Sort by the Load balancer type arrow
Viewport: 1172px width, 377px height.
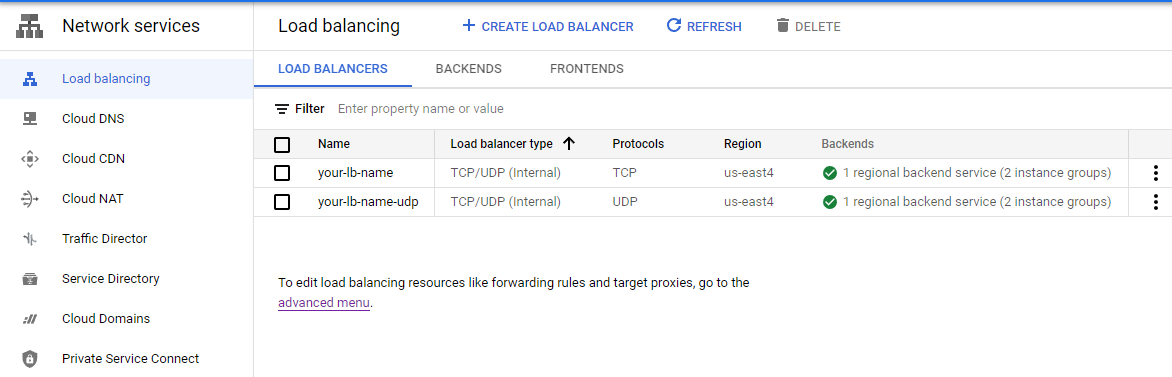tap(569, 144)
